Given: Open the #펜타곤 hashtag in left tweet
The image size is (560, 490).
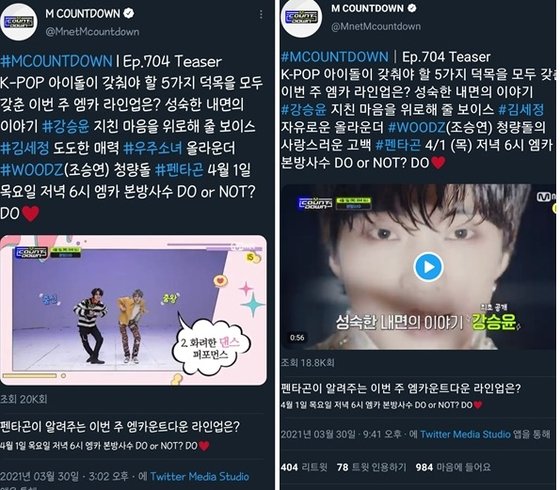Looking at the screenshot, I should pyautogui.click(x=179, y=170).
